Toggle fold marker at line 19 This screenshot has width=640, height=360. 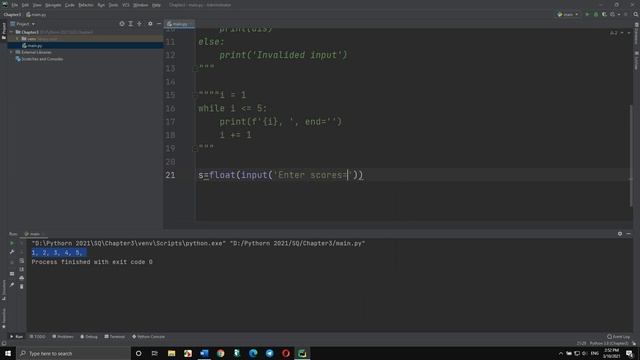195,149
